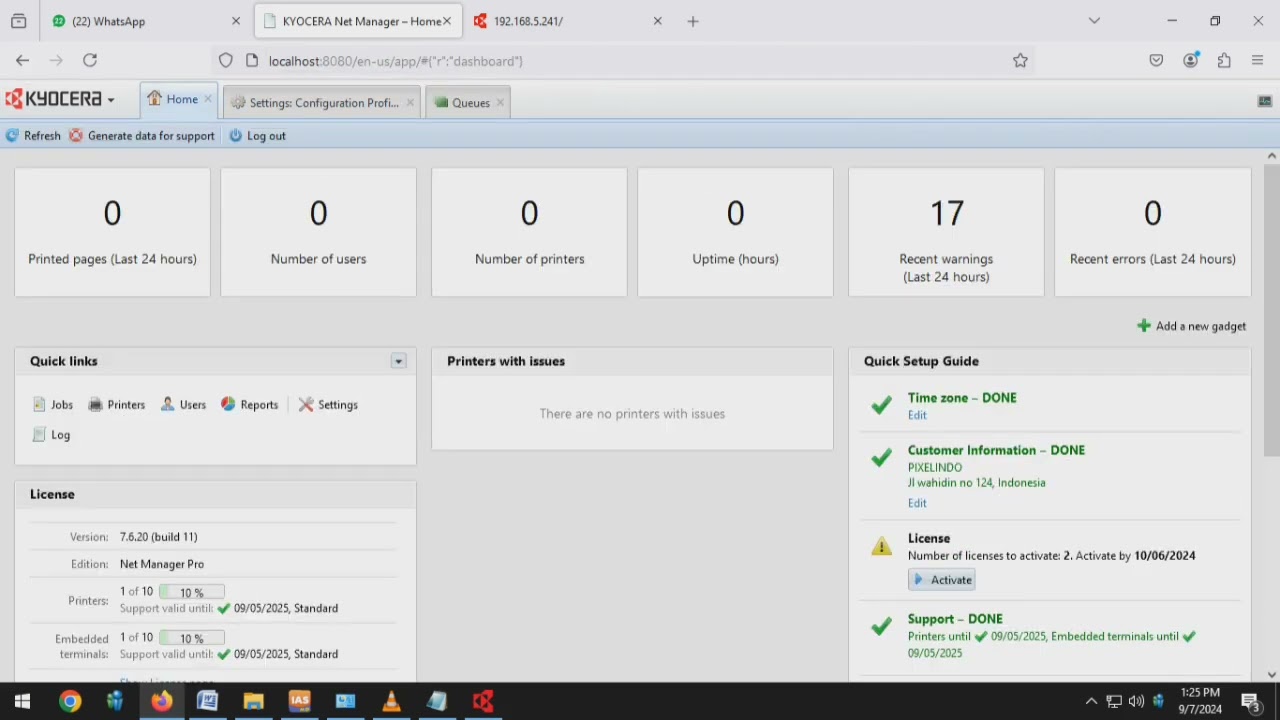Open the Firefox application menu

click(x=1258, y=61)
